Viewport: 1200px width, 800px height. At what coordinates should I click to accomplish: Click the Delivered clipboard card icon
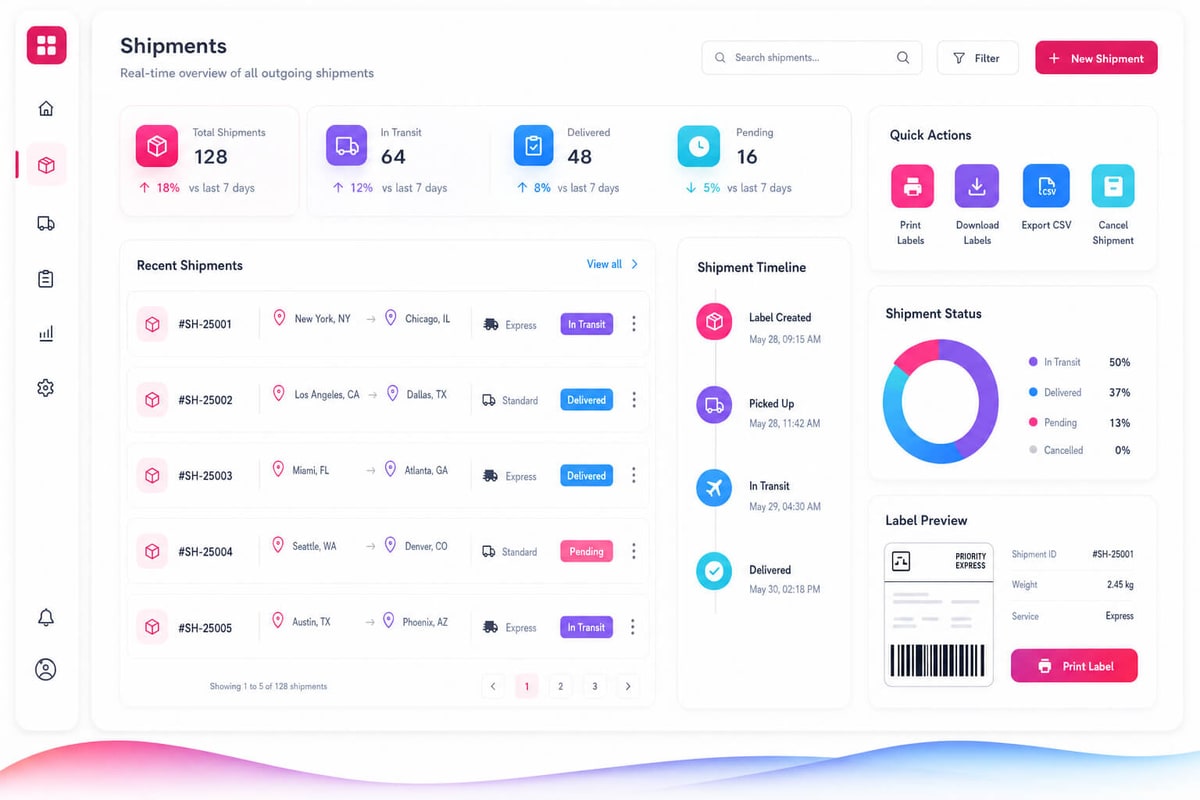[533, 146]
